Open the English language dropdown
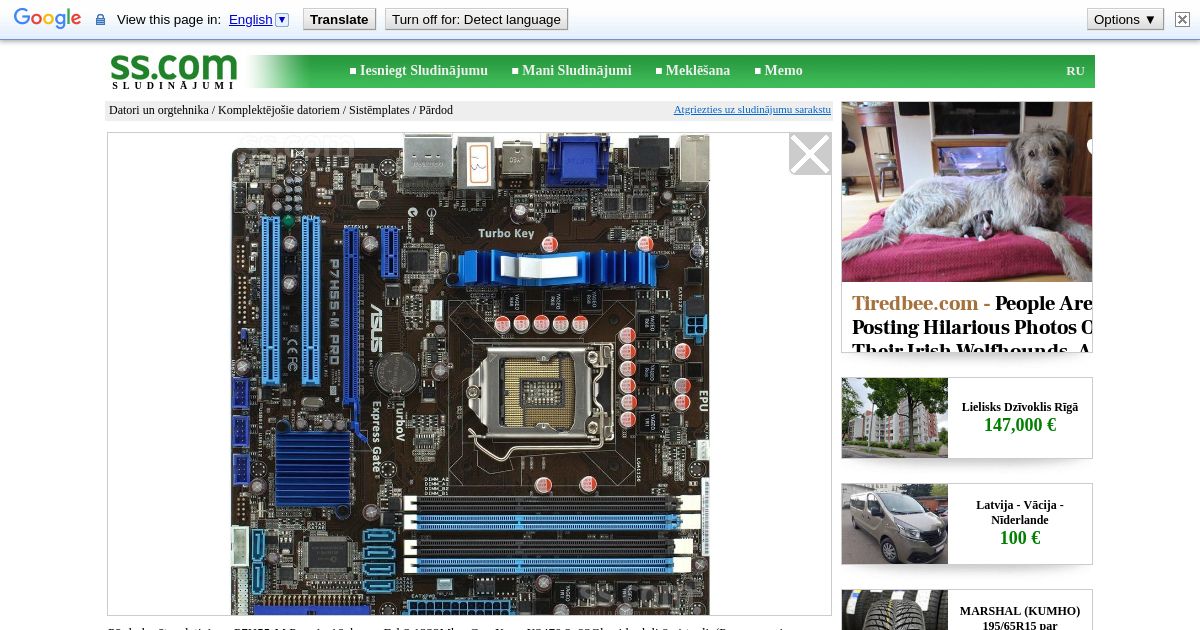 [x=258, y=19]
